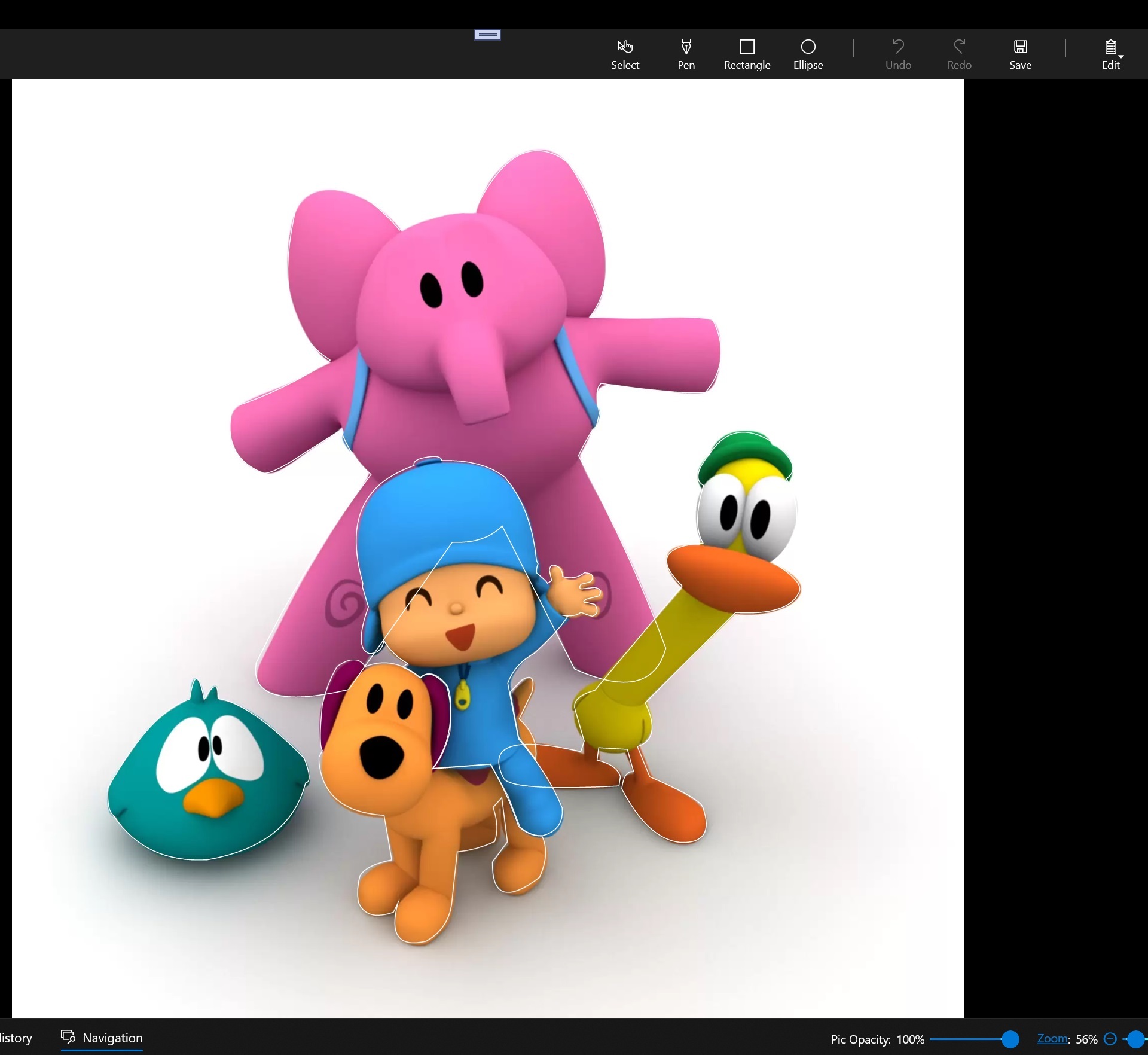
Task: Click the Zoom link label
Action: [1052, 1039]
